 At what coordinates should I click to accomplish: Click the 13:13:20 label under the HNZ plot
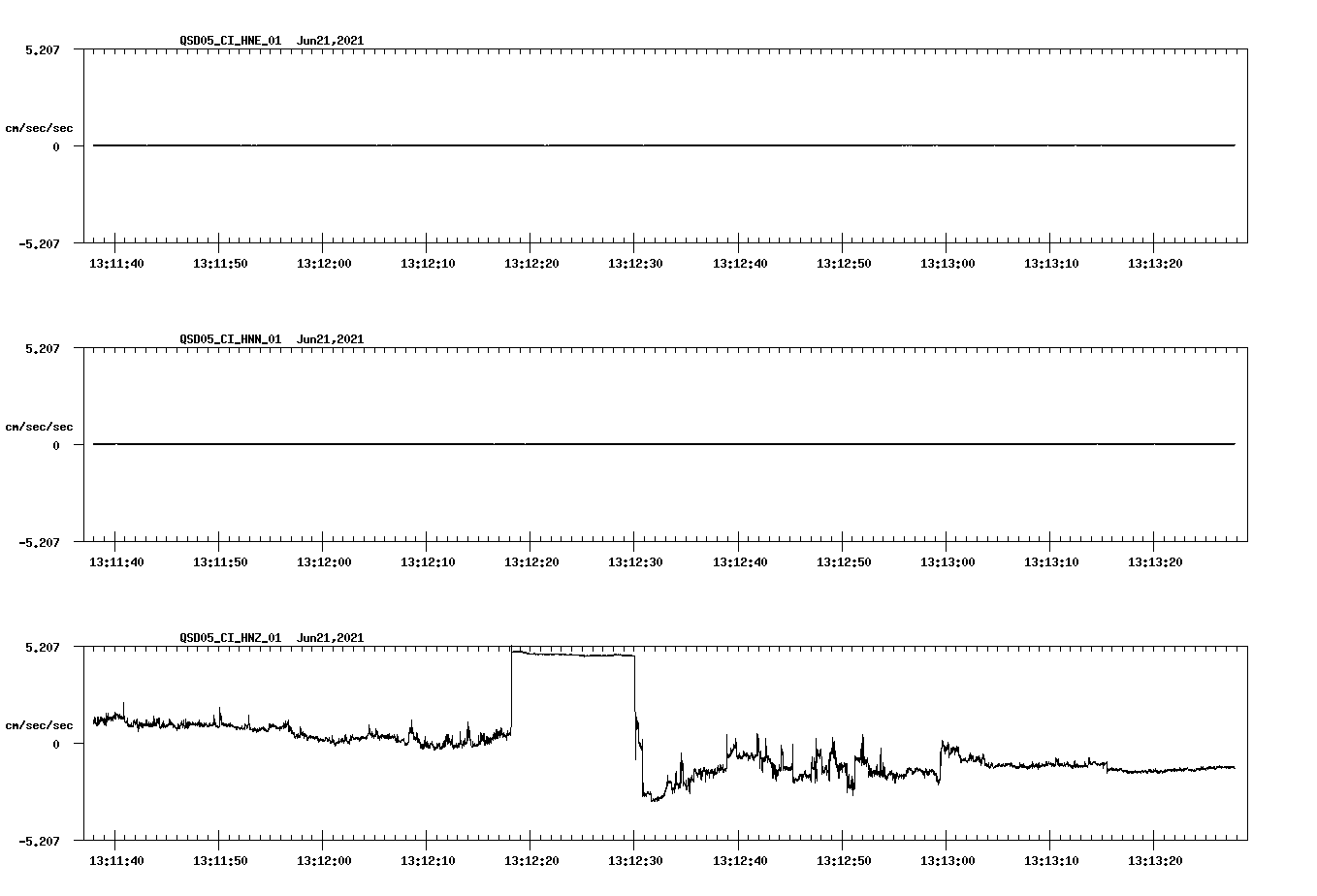(x=1155, y=861)
